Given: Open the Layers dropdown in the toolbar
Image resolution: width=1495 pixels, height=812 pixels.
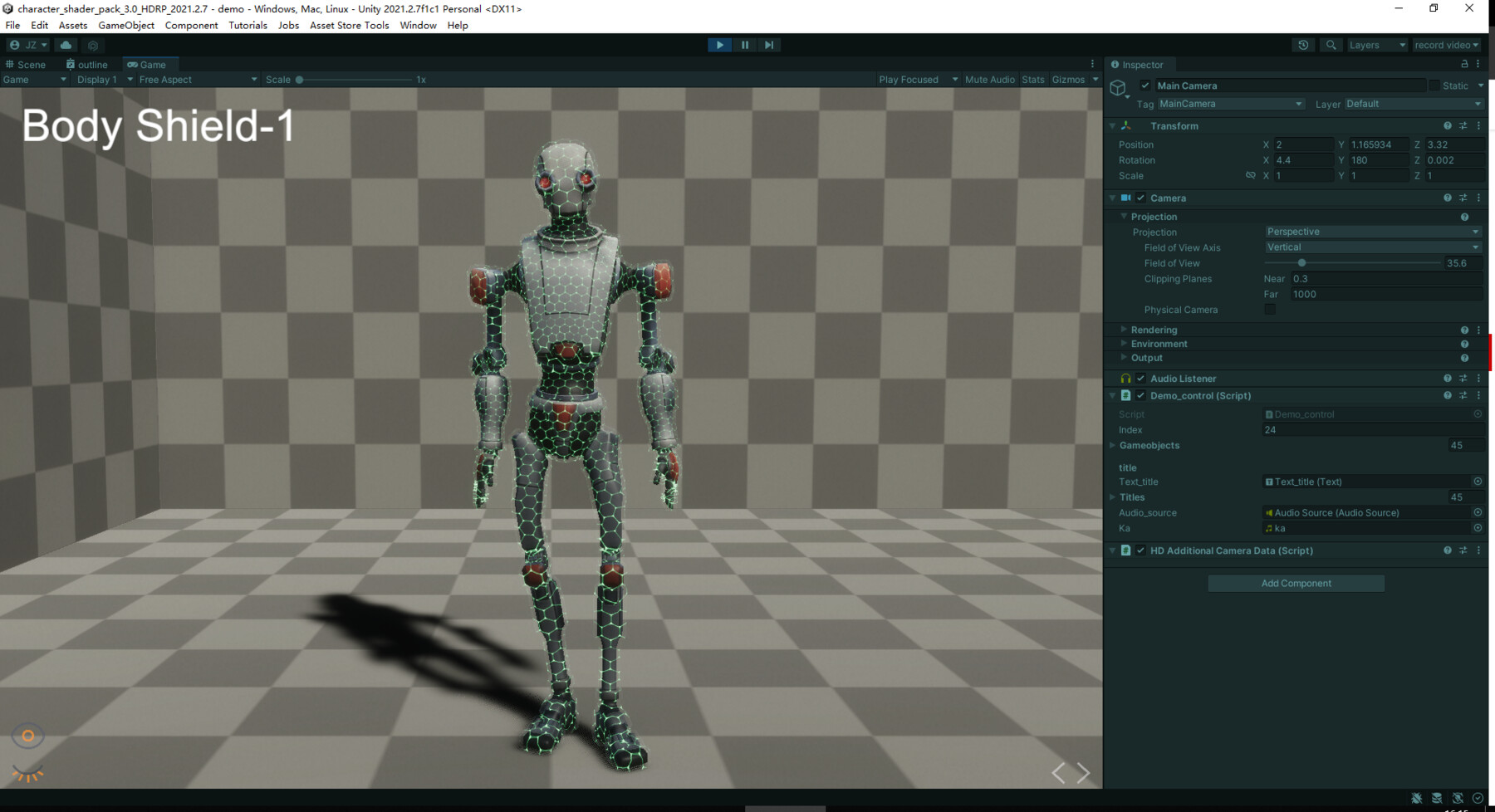Looking at the screenshot, I should [x=1376, y=45].
